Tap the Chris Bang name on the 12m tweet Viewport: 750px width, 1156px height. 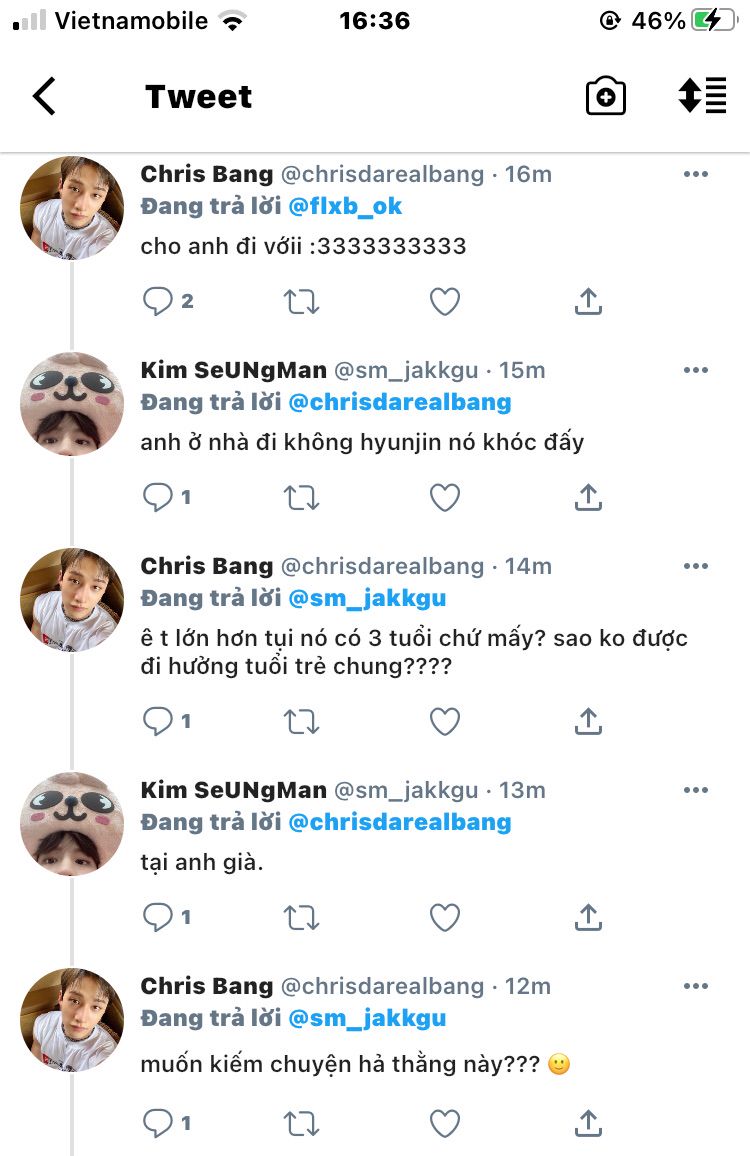pyautogui.click(x=206, y=986)
